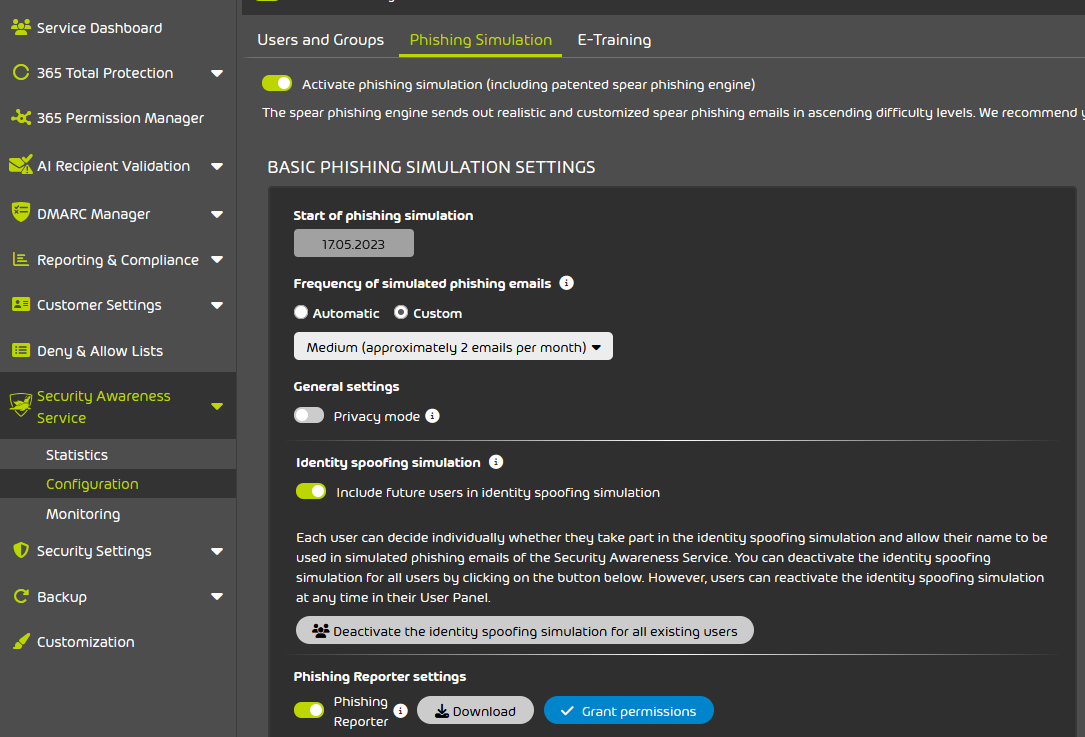Select the Automatic frequency radio button
The width and height of the screenshot is (1085, 737).
coord(300,312)
